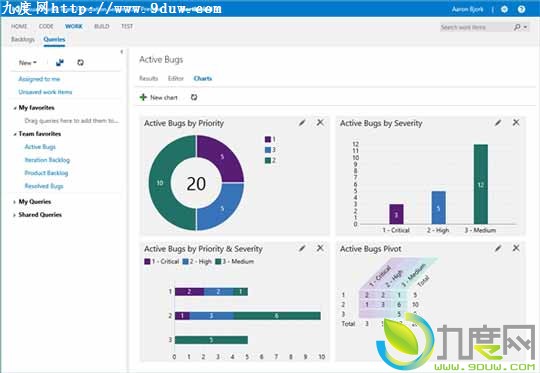Click the new query folder icon
540x373 pixels.
coord(60,62)
